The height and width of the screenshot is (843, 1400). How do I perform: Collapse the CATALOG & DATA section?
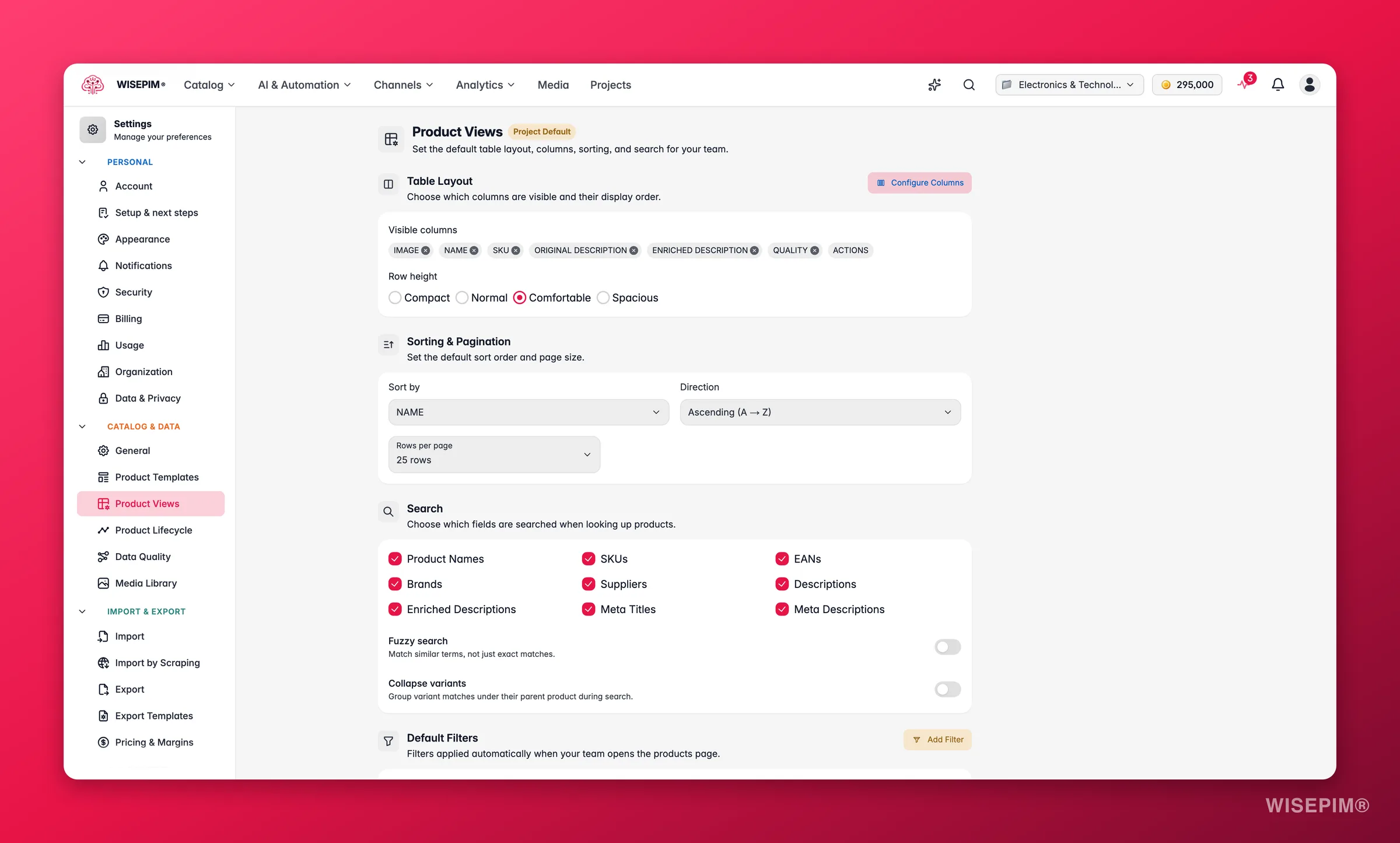82,426
